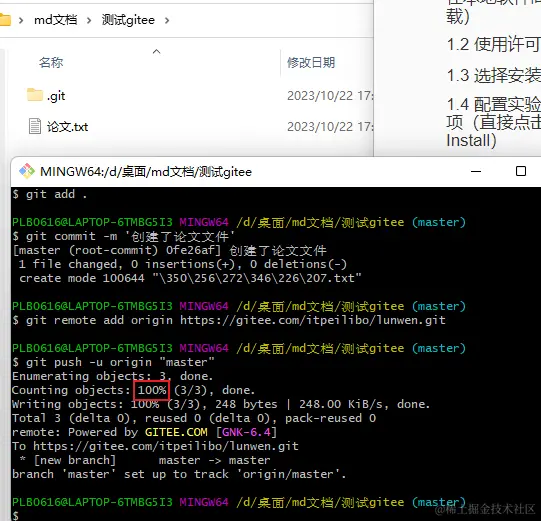
Task: Expand chevron after md文档 in breadcrumb
Action: click(89, 20)
